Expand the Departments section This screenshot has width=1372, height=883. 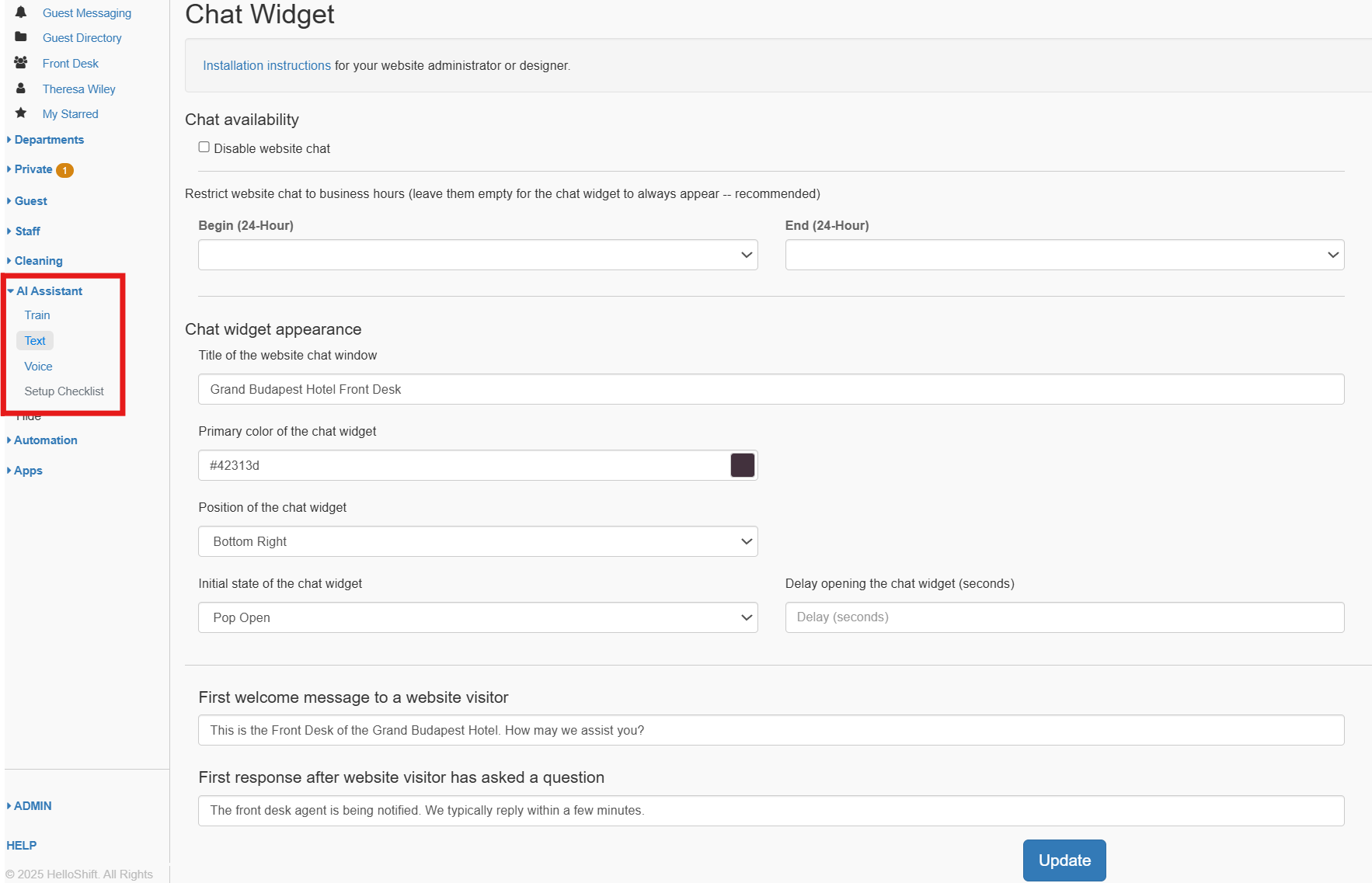49,140
